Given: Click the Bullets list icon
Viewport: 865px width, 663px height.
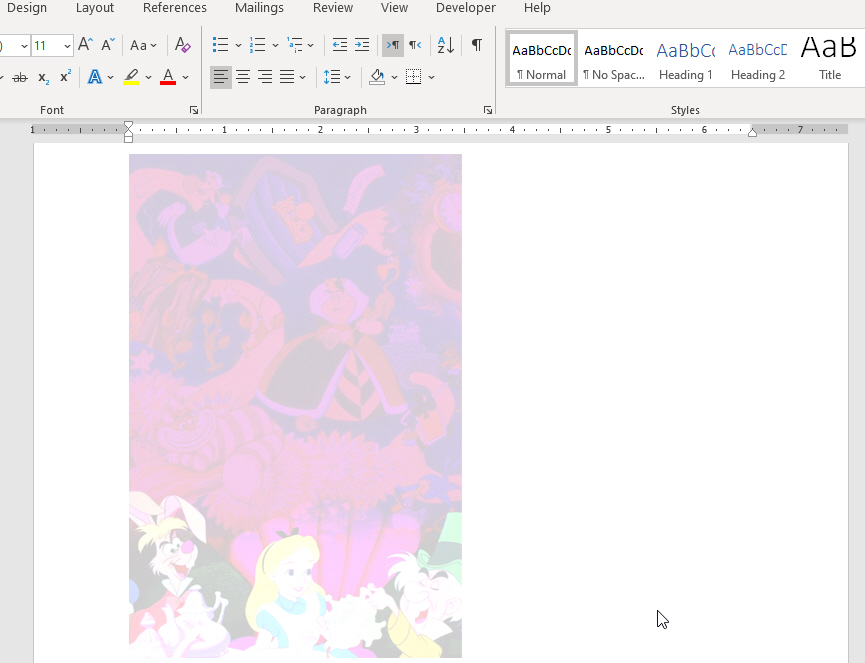Looking at the screenshot, I should pyautogui.click(x=221, y=45).
